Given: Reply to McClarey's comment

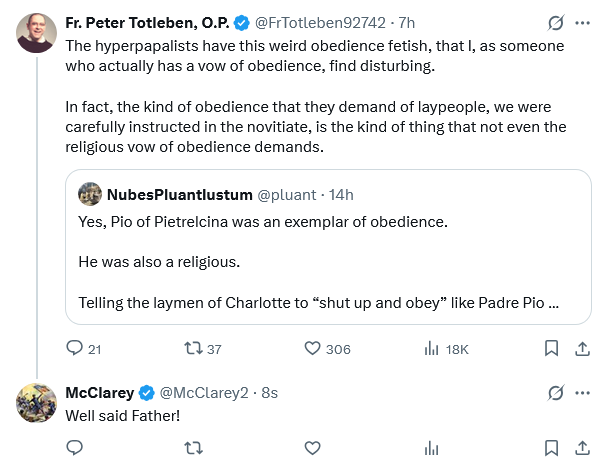Looking at the screenshot, I should (x=74, y=448).
